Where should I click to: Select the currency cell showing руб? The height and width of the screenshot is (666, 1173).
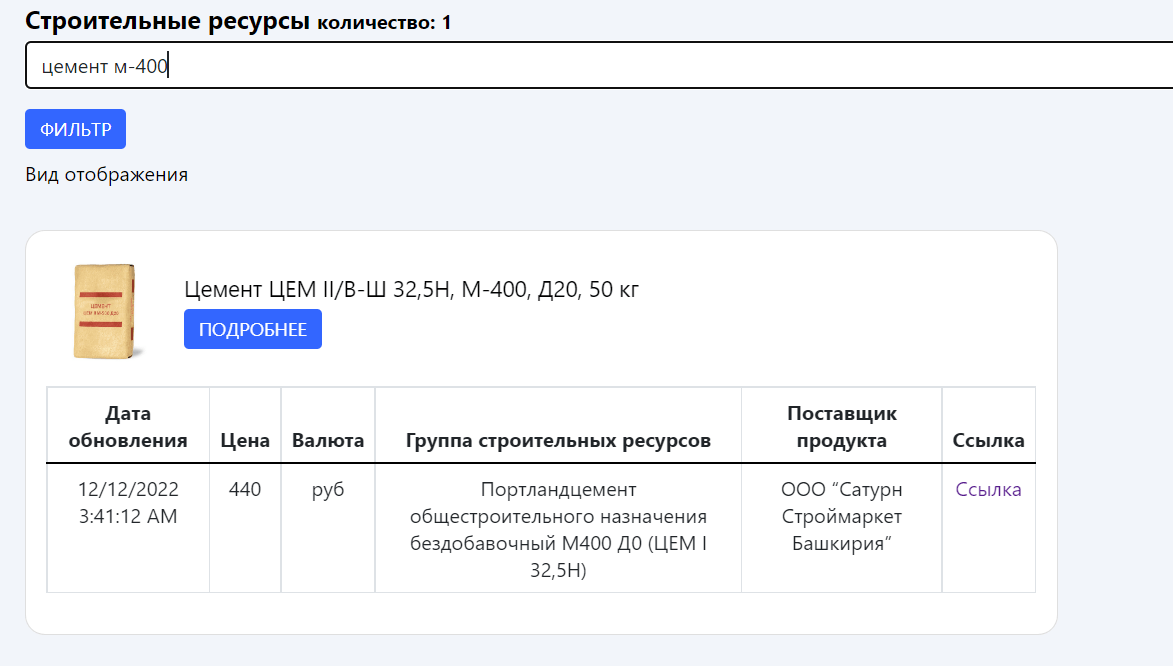tap(328, 490)
